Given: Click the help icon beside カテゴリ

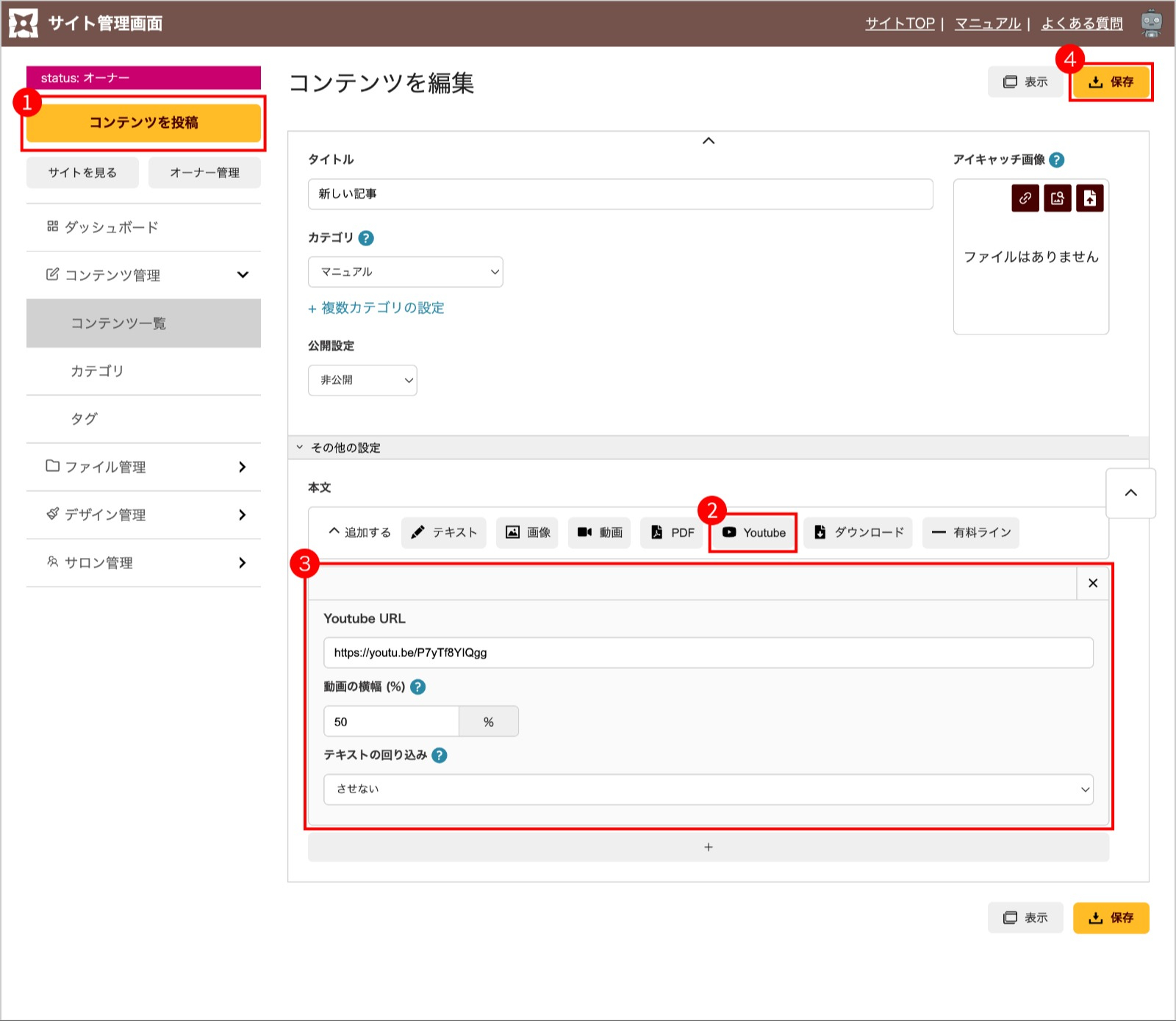Looking at the screenshot, I should point(366,238).
